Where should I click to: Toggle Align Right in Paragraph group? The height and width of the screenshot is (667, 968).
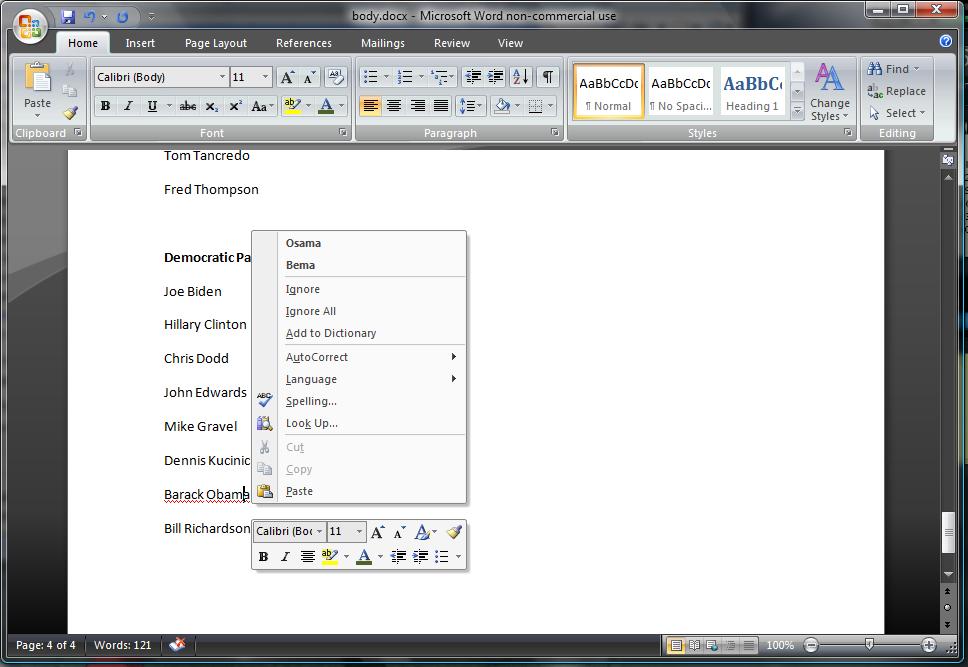pos(417,106)
